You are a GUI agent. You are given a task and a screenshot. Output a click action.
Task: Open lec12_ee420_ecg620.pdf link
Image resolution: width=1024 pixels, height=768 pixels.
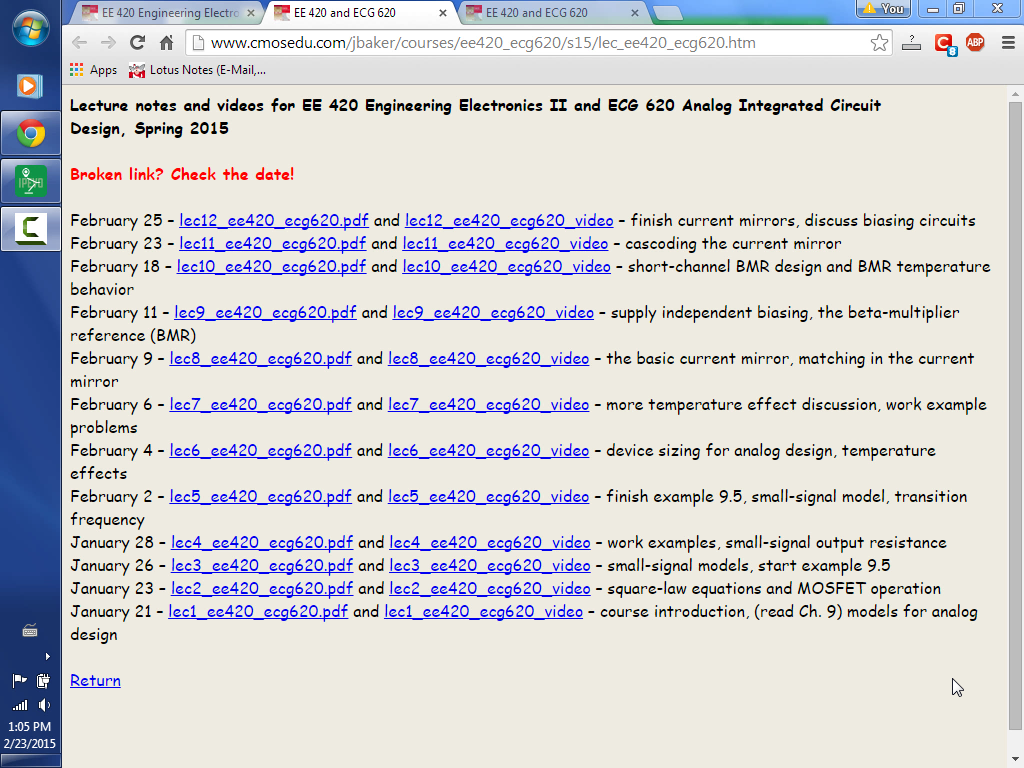click(274, 221)
